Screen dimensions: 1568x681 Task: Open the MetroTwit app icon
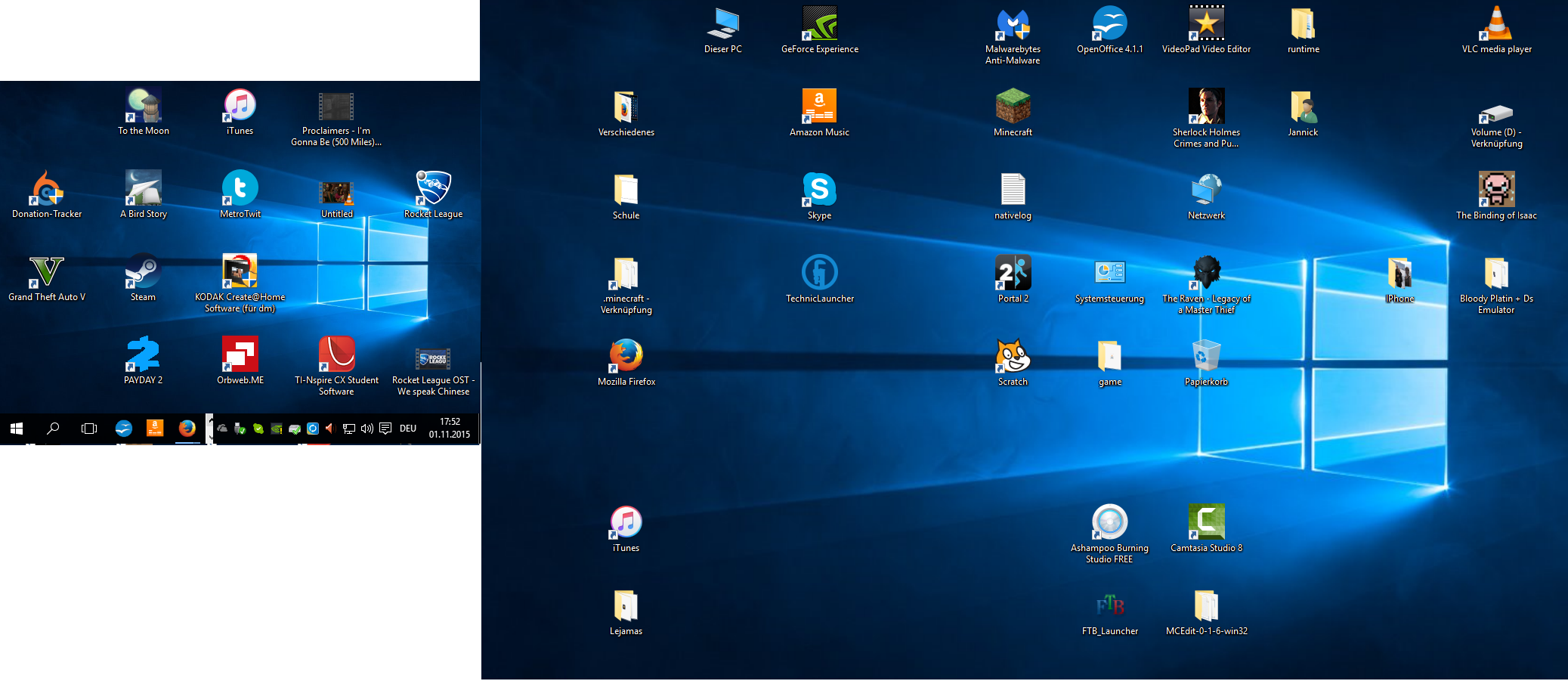240,195
